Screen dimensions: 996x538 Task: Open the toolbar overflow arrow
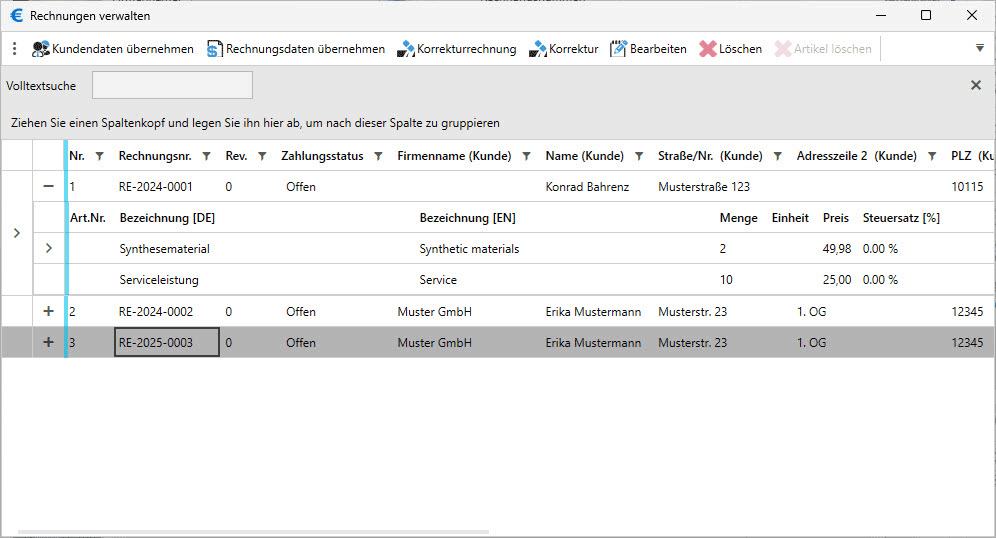tap(979, 48)
